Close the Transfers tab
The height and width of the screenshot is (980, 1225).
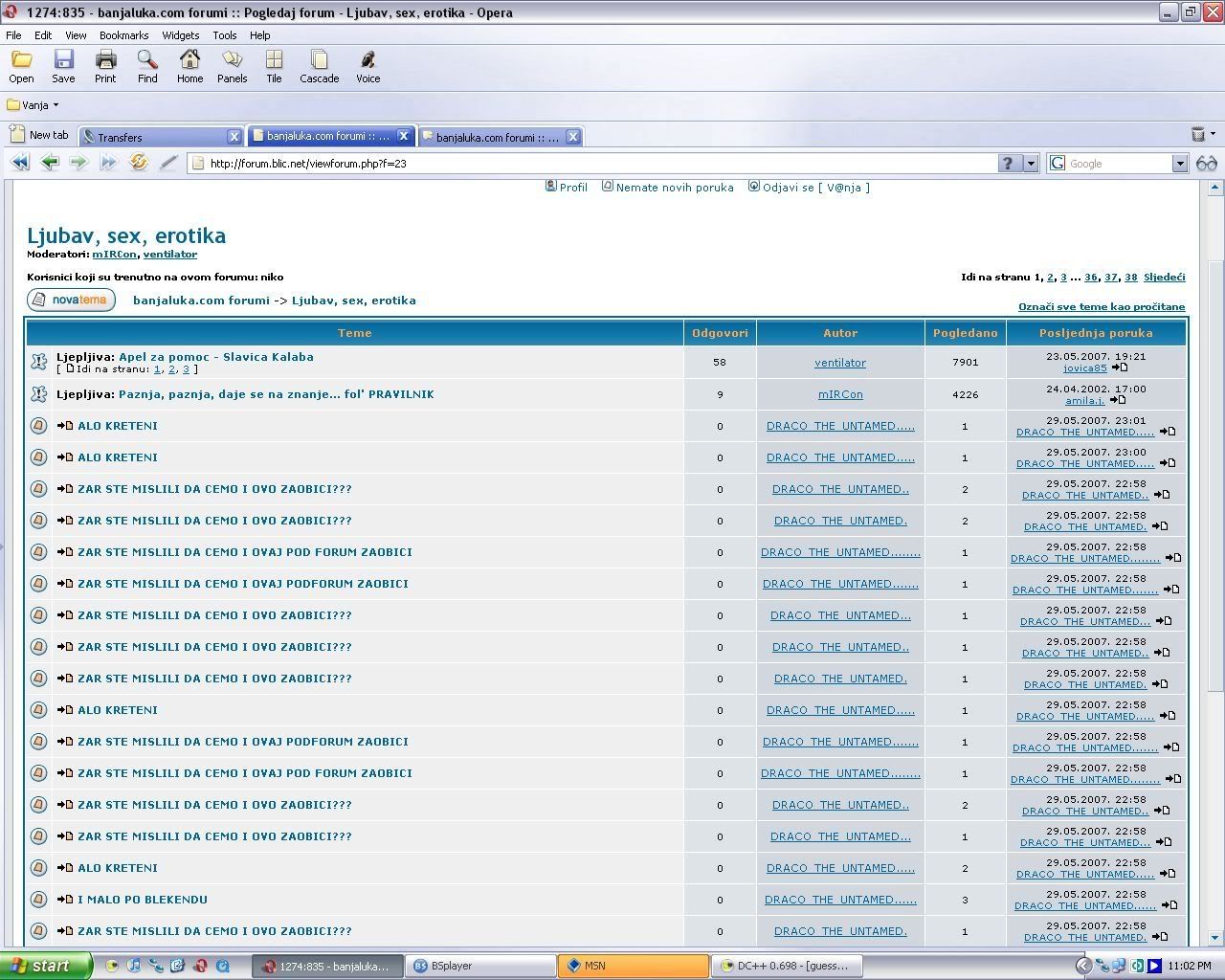click(234, 137)
